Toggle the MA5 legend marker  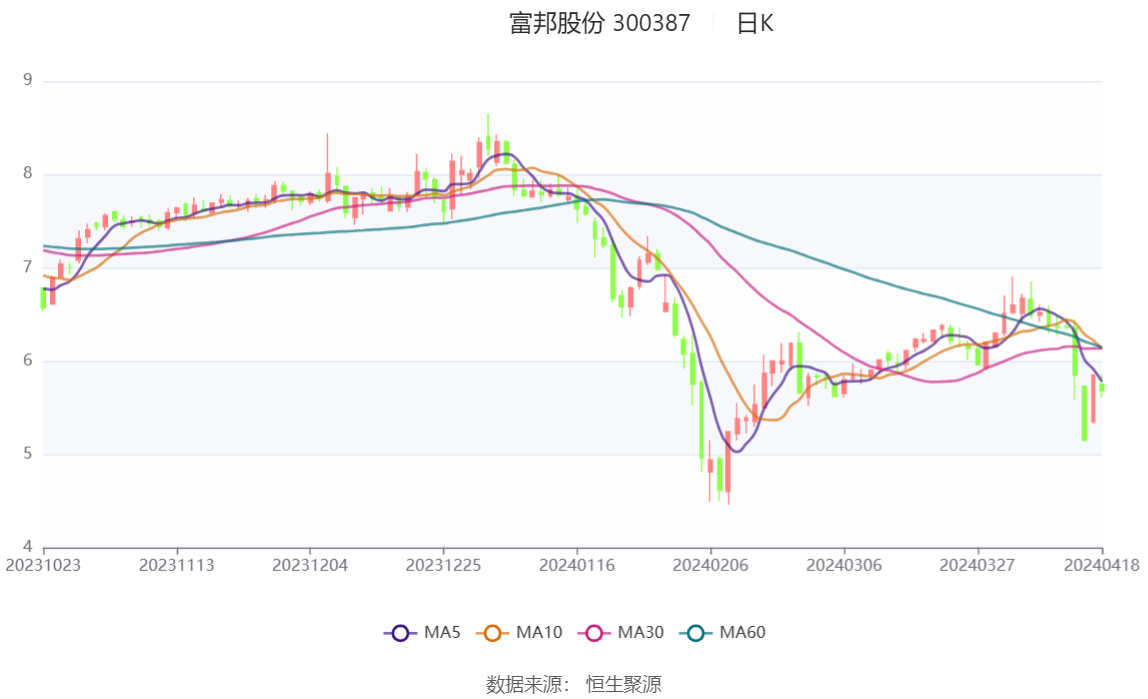[400, 633]
